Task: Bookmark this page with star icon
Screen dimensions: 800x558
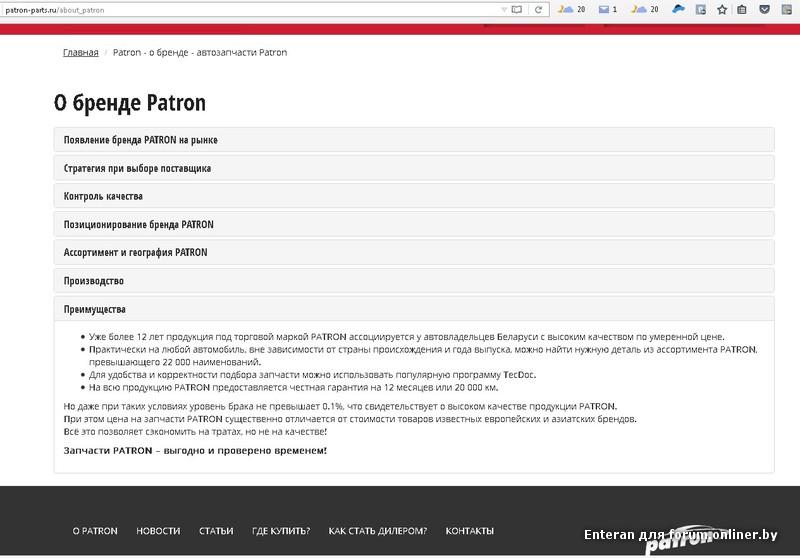Action: pyautogui.click(x=722, y=9)
